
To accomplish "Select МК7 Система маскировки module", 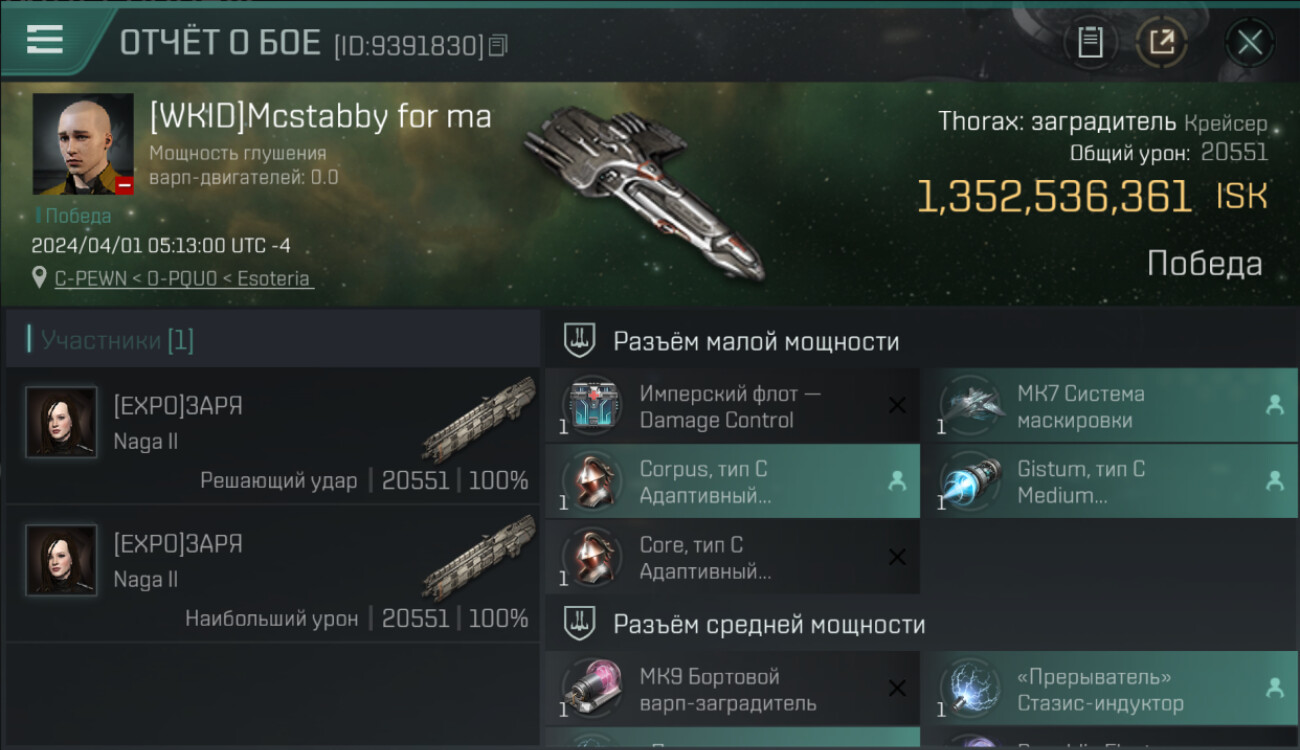I will point(1110,406).
